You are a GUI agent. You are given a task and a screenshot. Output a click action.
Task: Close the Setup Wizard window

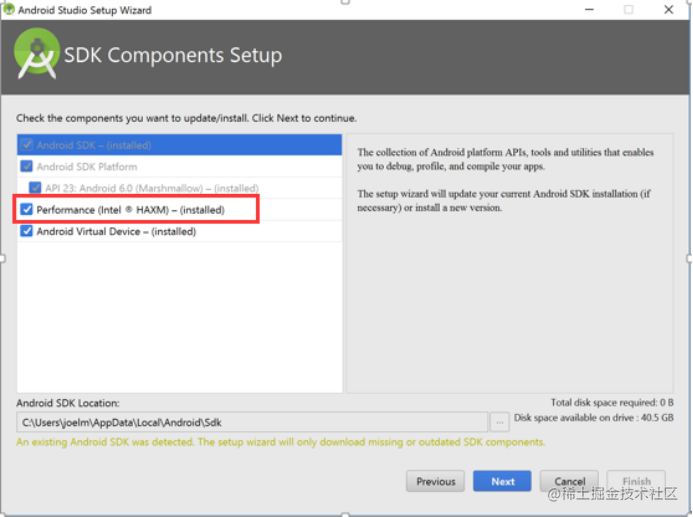(669, 9)
